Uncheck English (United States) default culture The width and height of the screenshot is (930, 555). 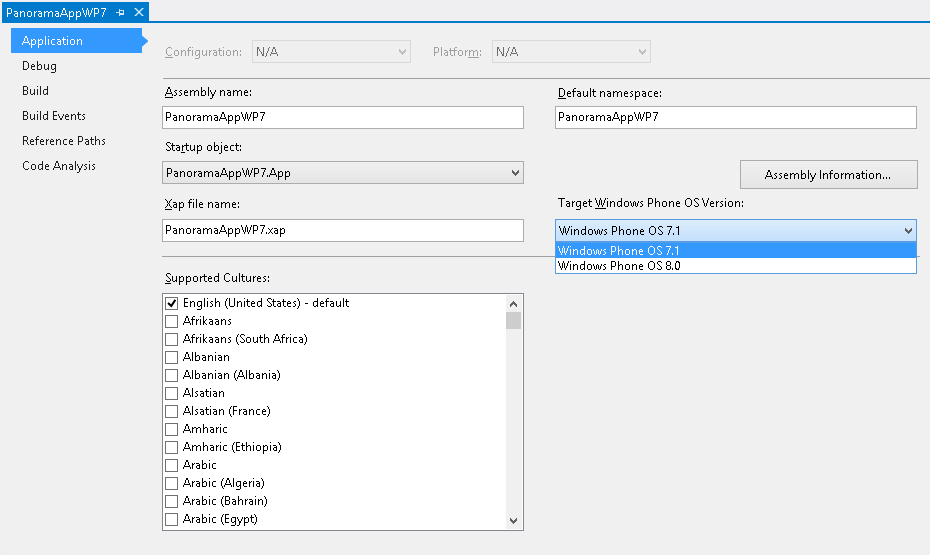[x=172, y=303]
